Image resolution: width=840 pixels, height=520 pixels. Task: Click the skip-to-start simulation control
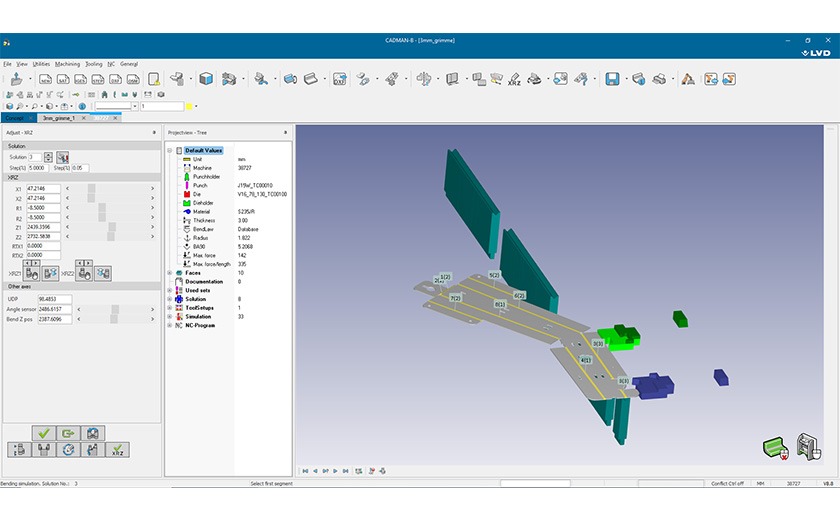tap(305, 471)
